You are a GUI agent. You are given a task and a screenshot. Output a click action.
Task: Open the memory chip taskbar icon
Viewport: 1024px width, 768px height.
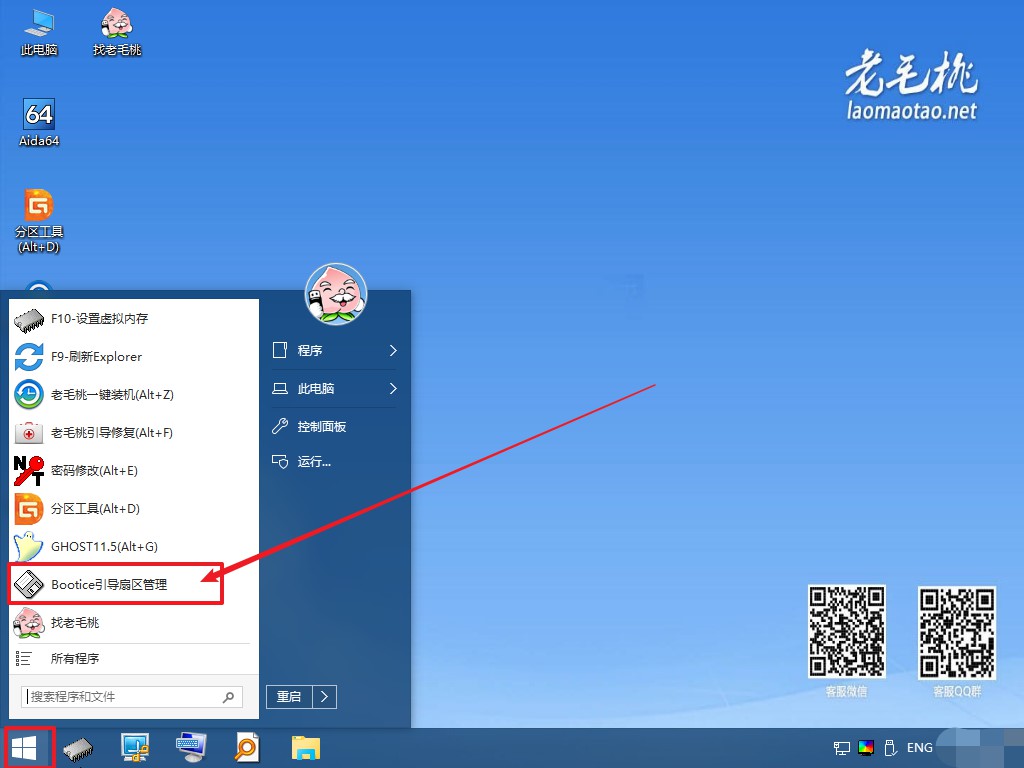click(x=78, y=748)
